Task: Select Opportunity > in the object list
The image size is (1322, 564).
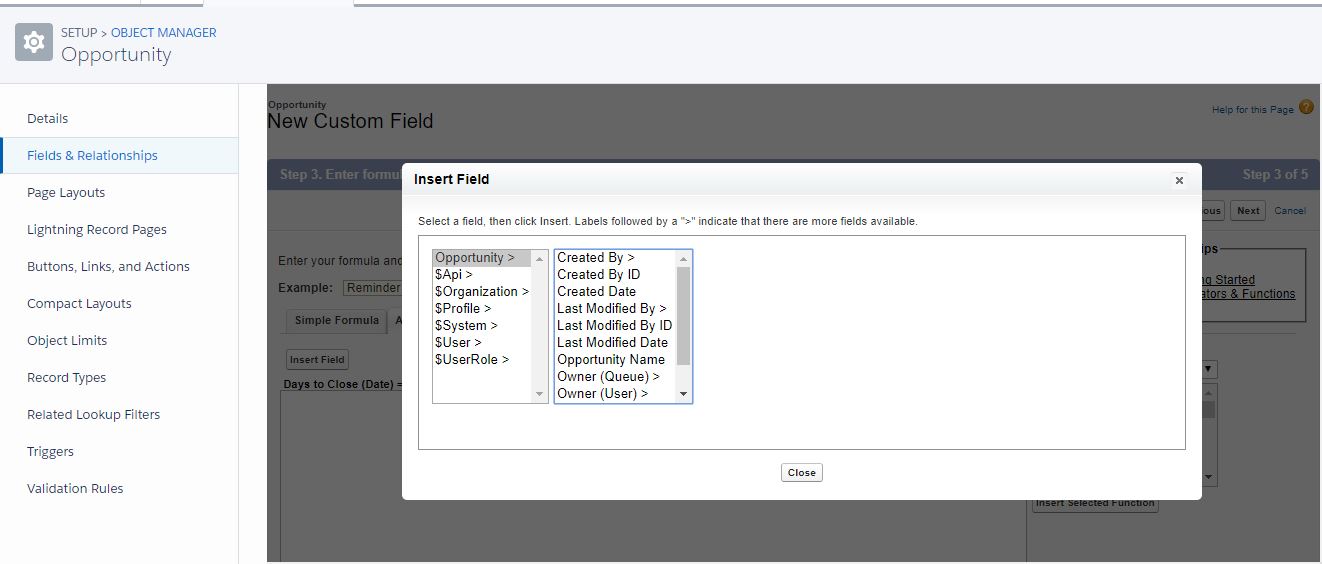Action: (x=482, y=257)
